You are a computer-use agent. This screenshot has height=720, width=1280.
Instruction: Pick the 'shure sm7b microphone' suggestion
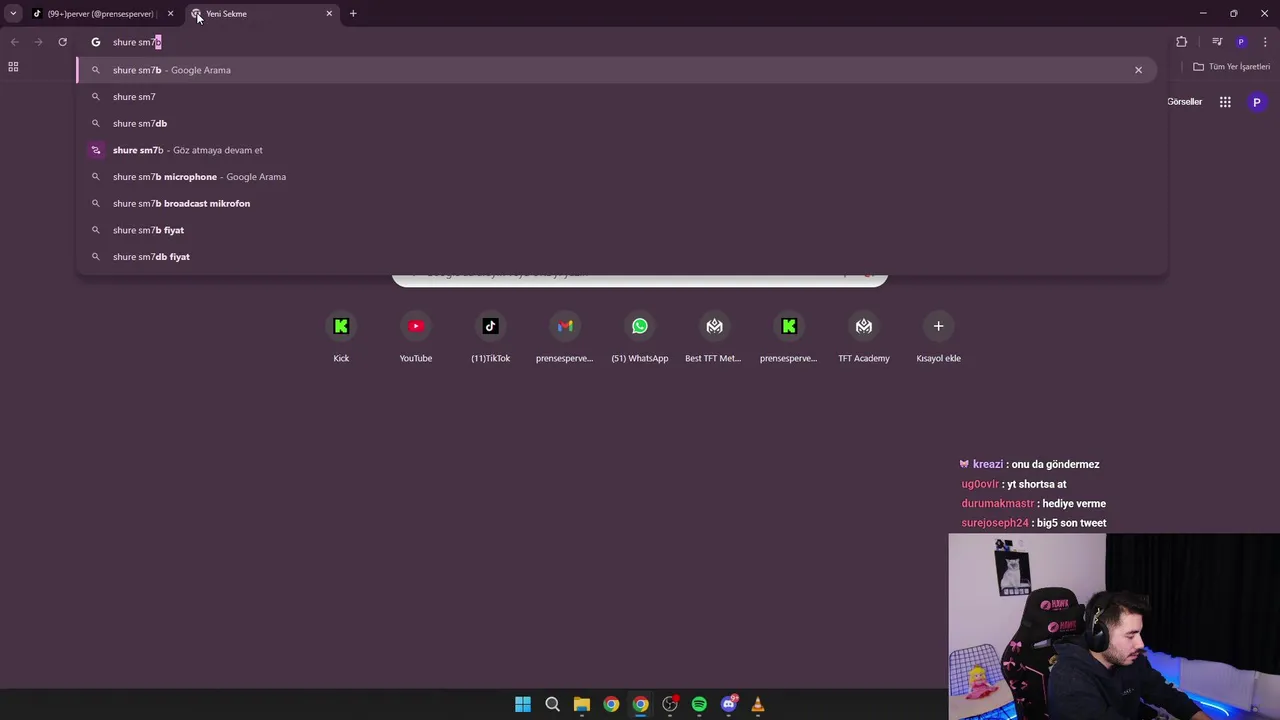tap(616, 177)
